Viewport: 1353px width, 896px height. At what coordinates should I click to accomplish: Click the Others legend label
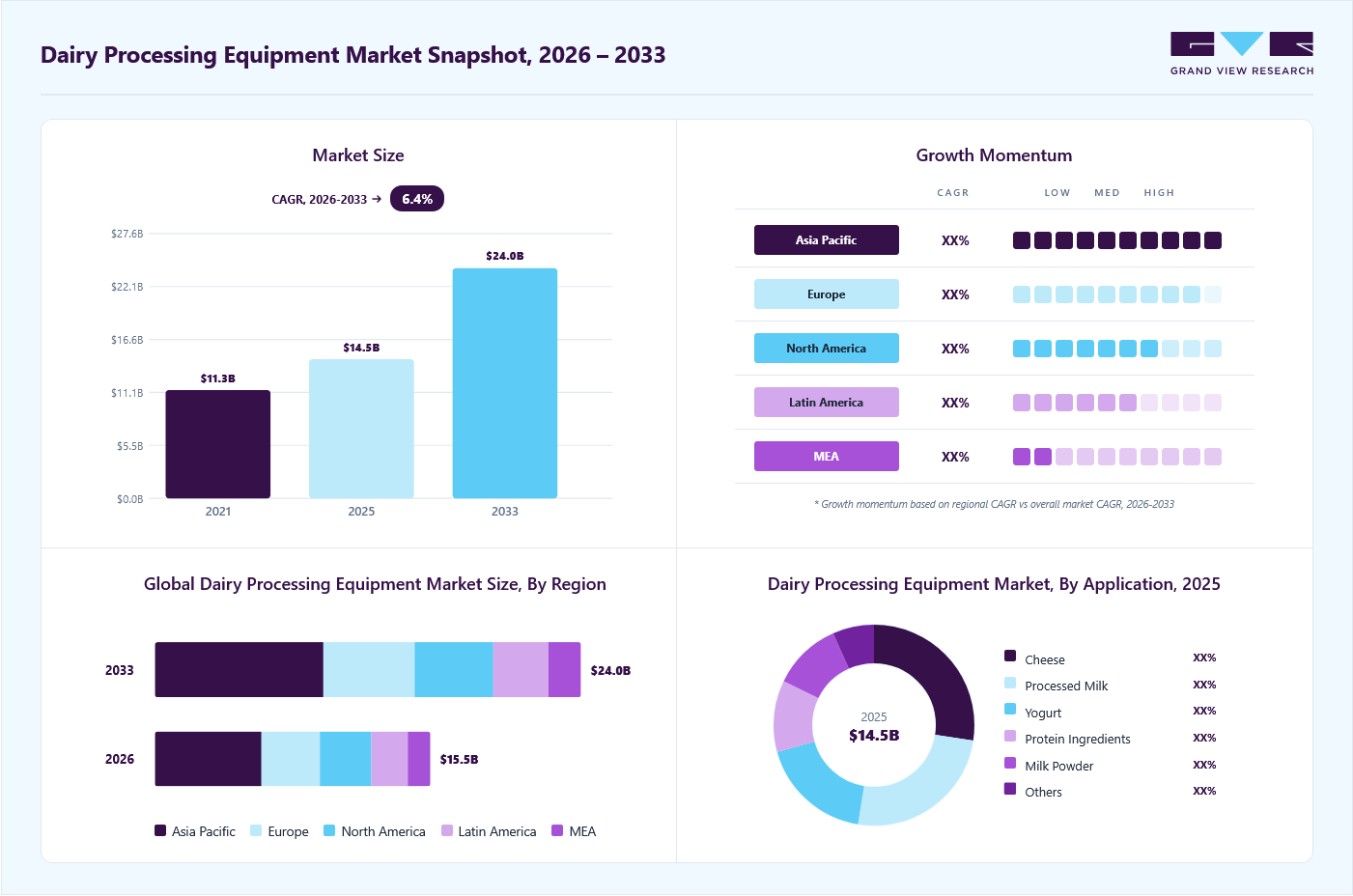pos(1043,793)
